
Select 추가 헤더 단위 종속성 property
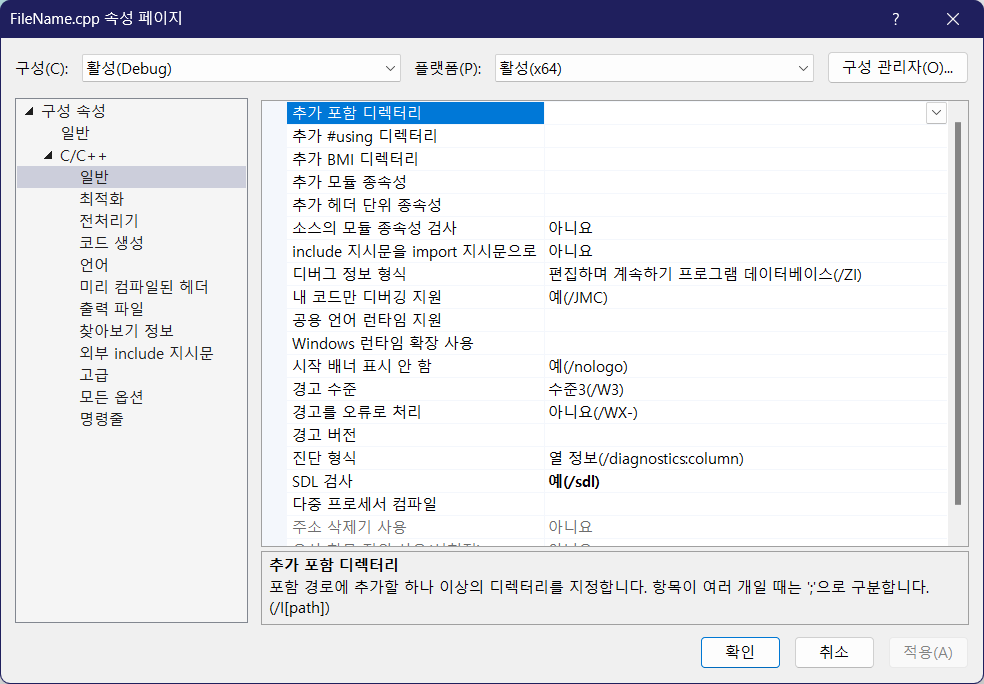click(415, 205)
